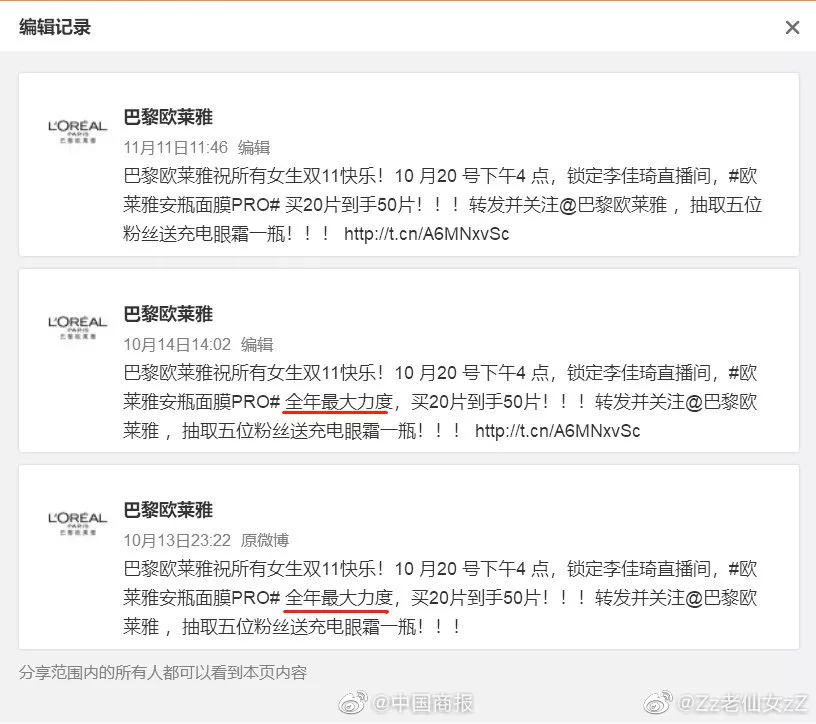Click 分享范围内的所有人都可以看到本页内容 notice

[163, 672]
